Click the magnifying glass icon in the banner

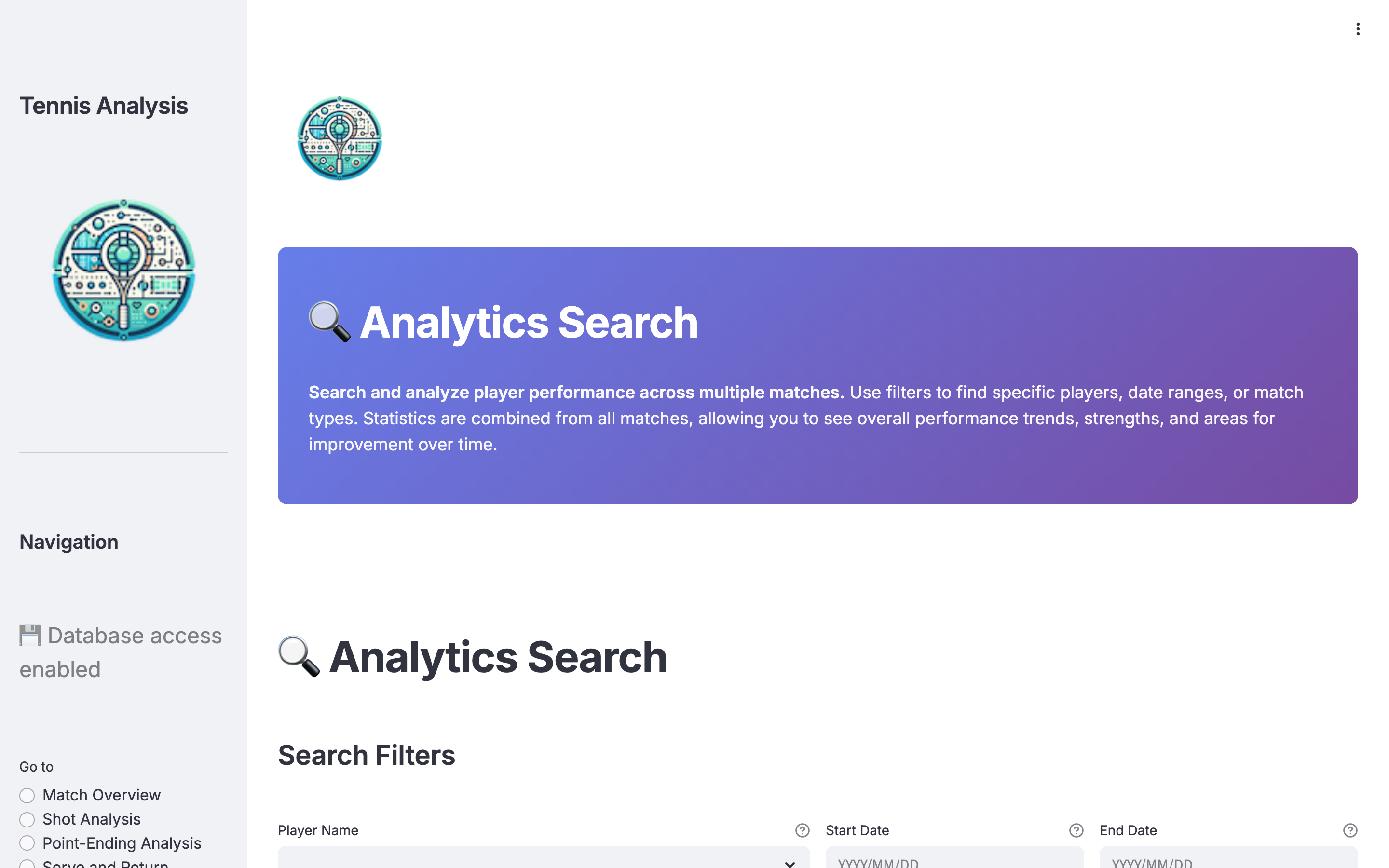pyautogui.click(x=329, y=323)
